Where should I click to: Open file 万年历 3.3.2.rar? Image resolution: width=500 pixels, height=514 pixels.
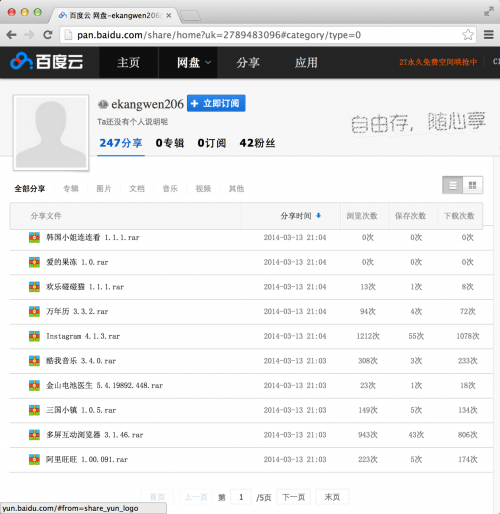click(77, 311)
